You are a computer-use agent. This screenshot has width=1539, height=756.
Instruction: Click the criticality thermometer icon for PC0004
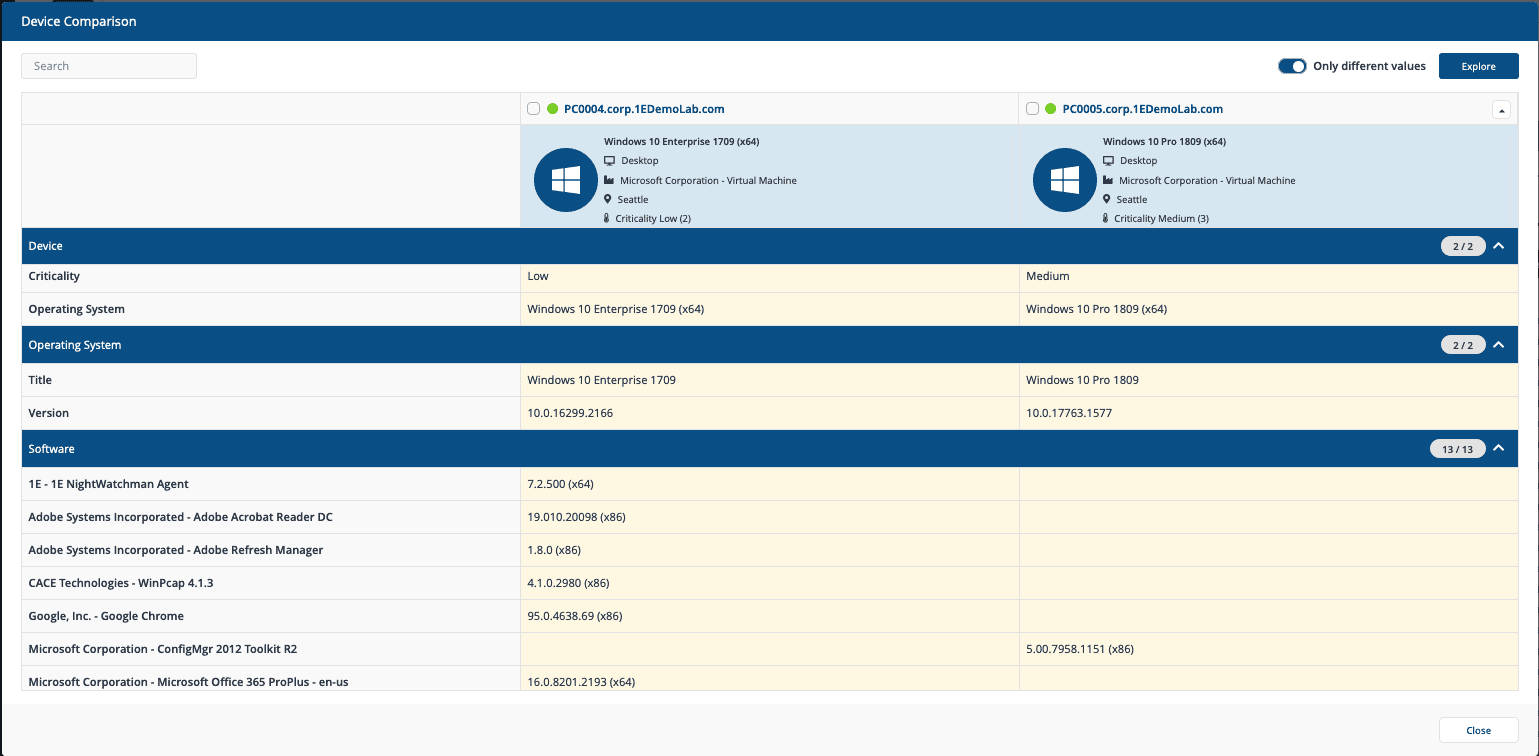[x=606, y=218]
